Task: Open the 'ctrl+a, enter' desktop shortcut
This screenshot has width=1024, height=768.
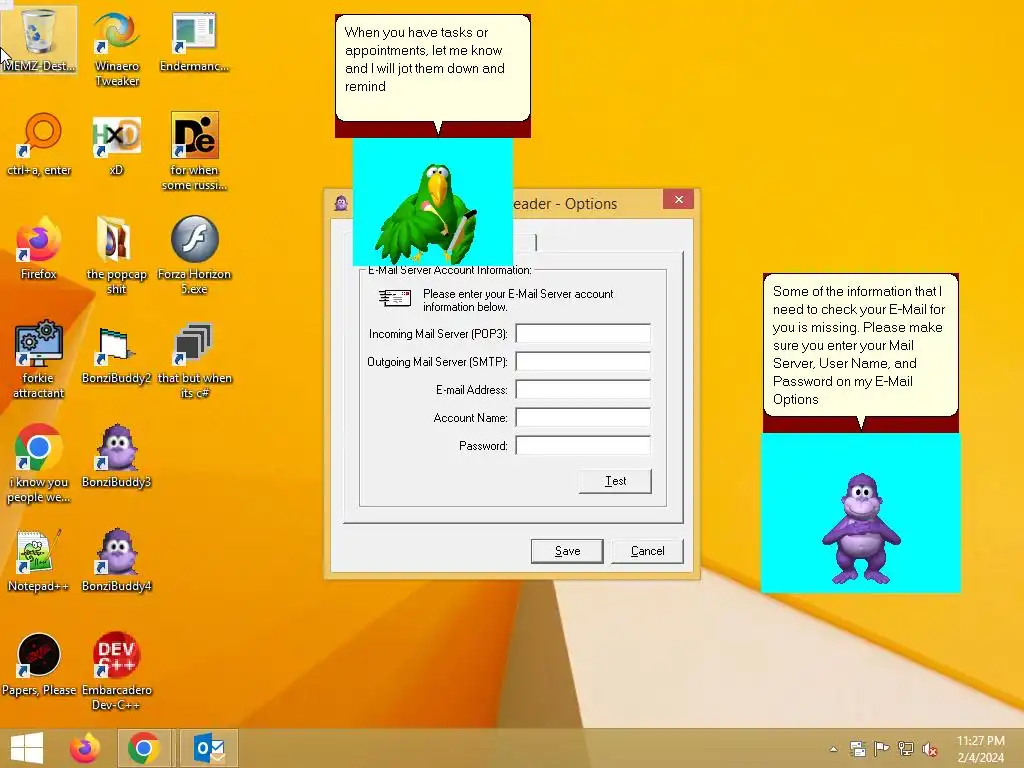Action: (39, 144)
